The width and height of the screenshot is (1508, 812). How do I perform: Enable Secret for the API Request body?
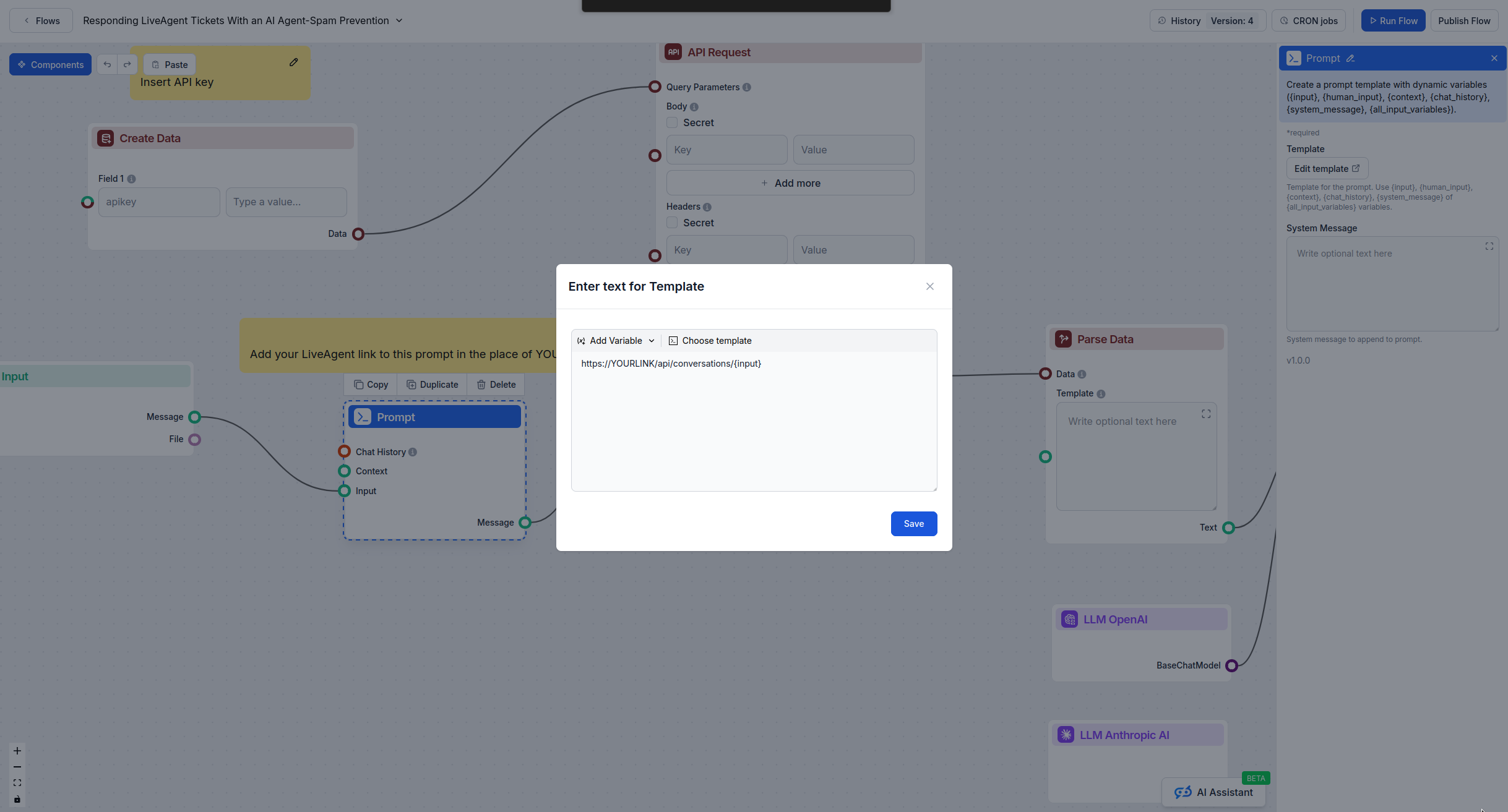pyautogui.click(x=671, y=122)
